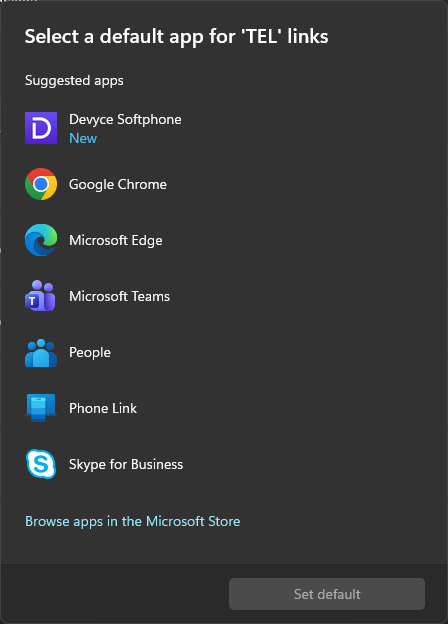
Task: Choose the Phone Link text label
Action: [x=103, y=408]
